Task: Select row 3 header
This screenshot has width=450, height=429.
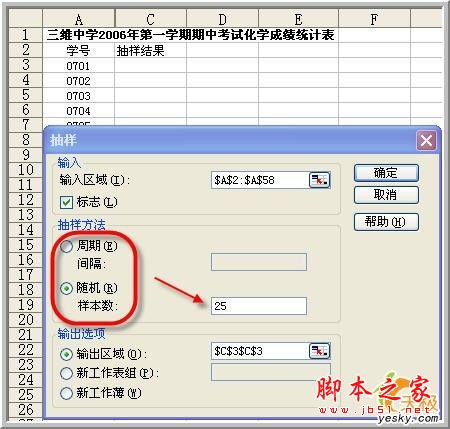Action: point(25,65)
